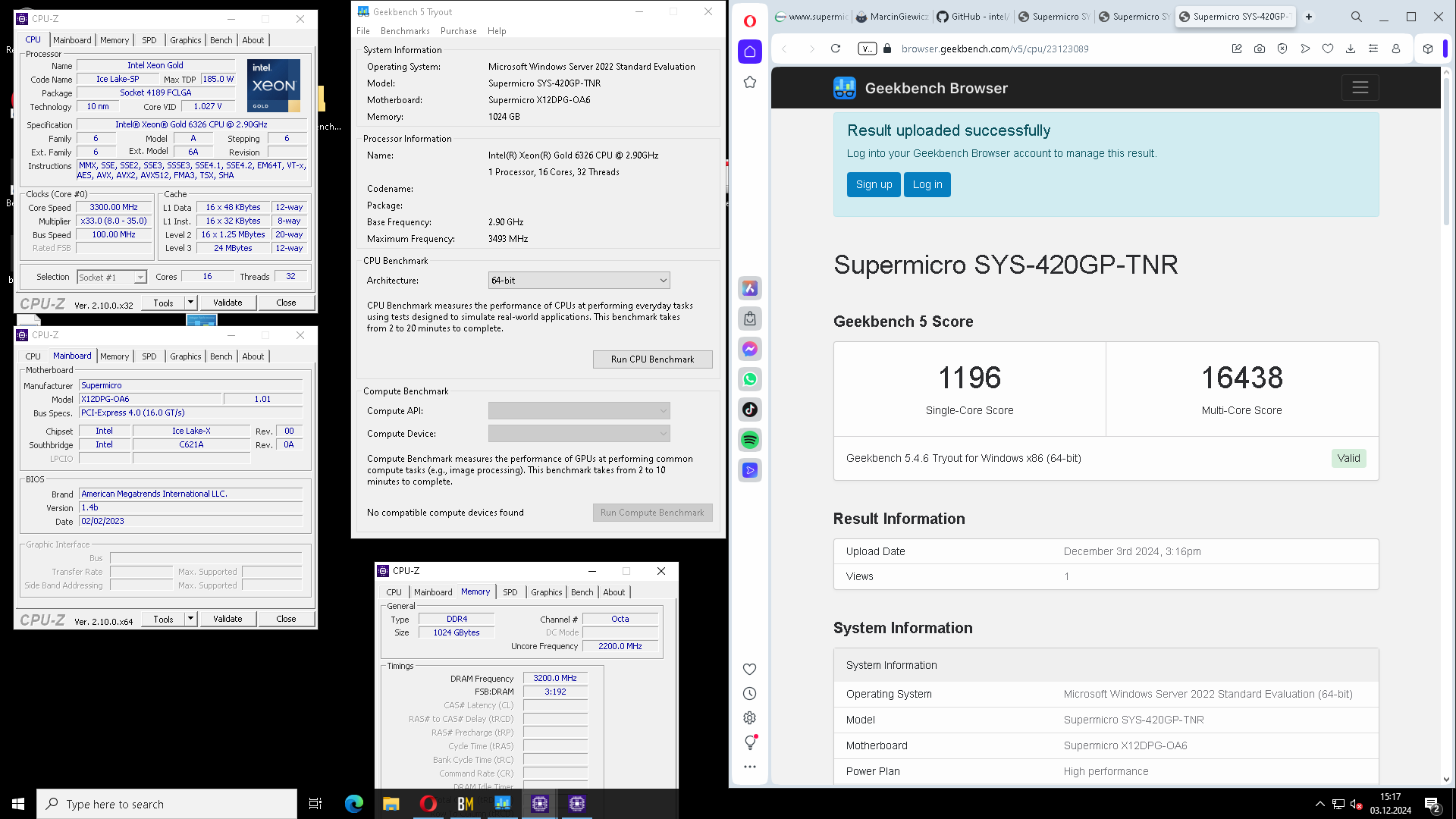Show hidden tray icons chevron

[1319, 804]
